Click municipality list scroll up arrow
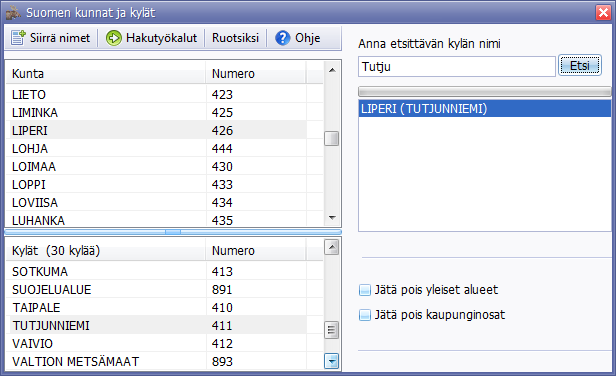Screen dimensions: 616x376 332,70
